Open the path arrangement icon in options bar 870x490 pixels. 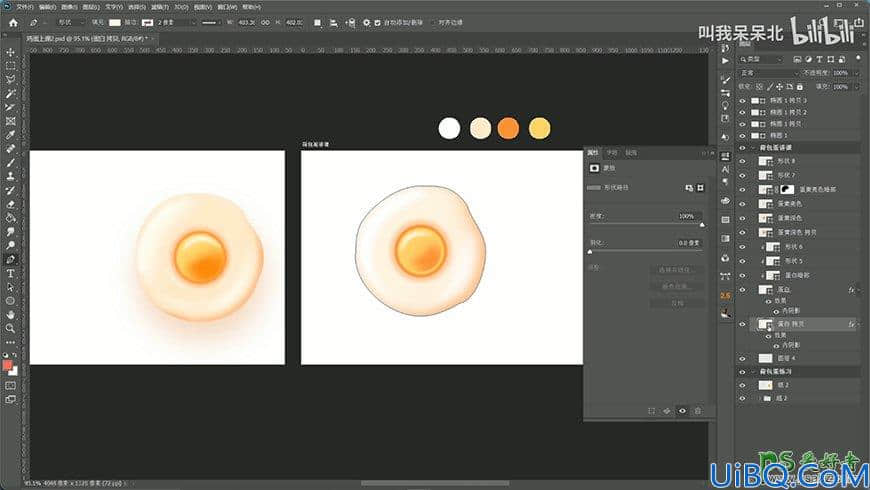[x=350, y=23]
